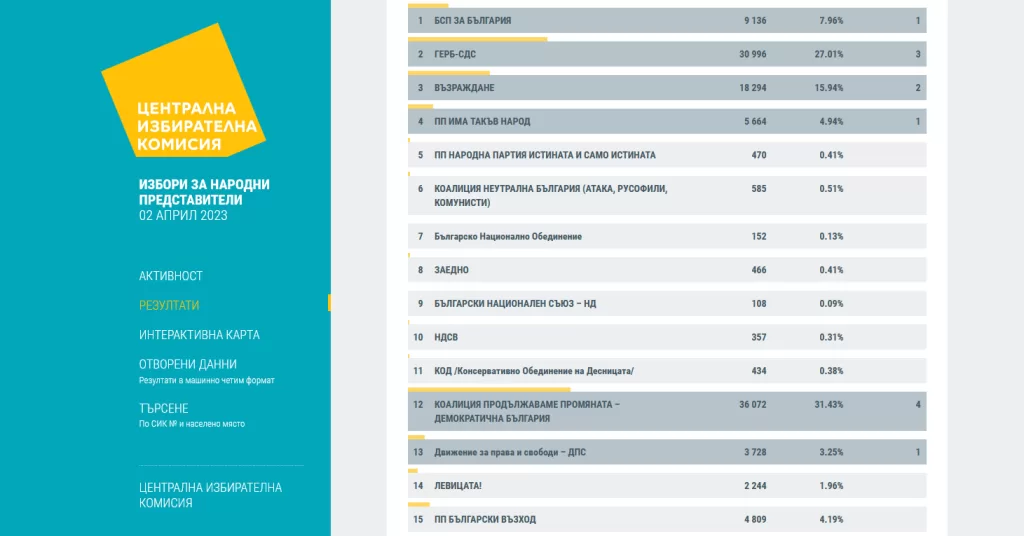
Task: Click the percentage 0.31%
Action: 831,337
